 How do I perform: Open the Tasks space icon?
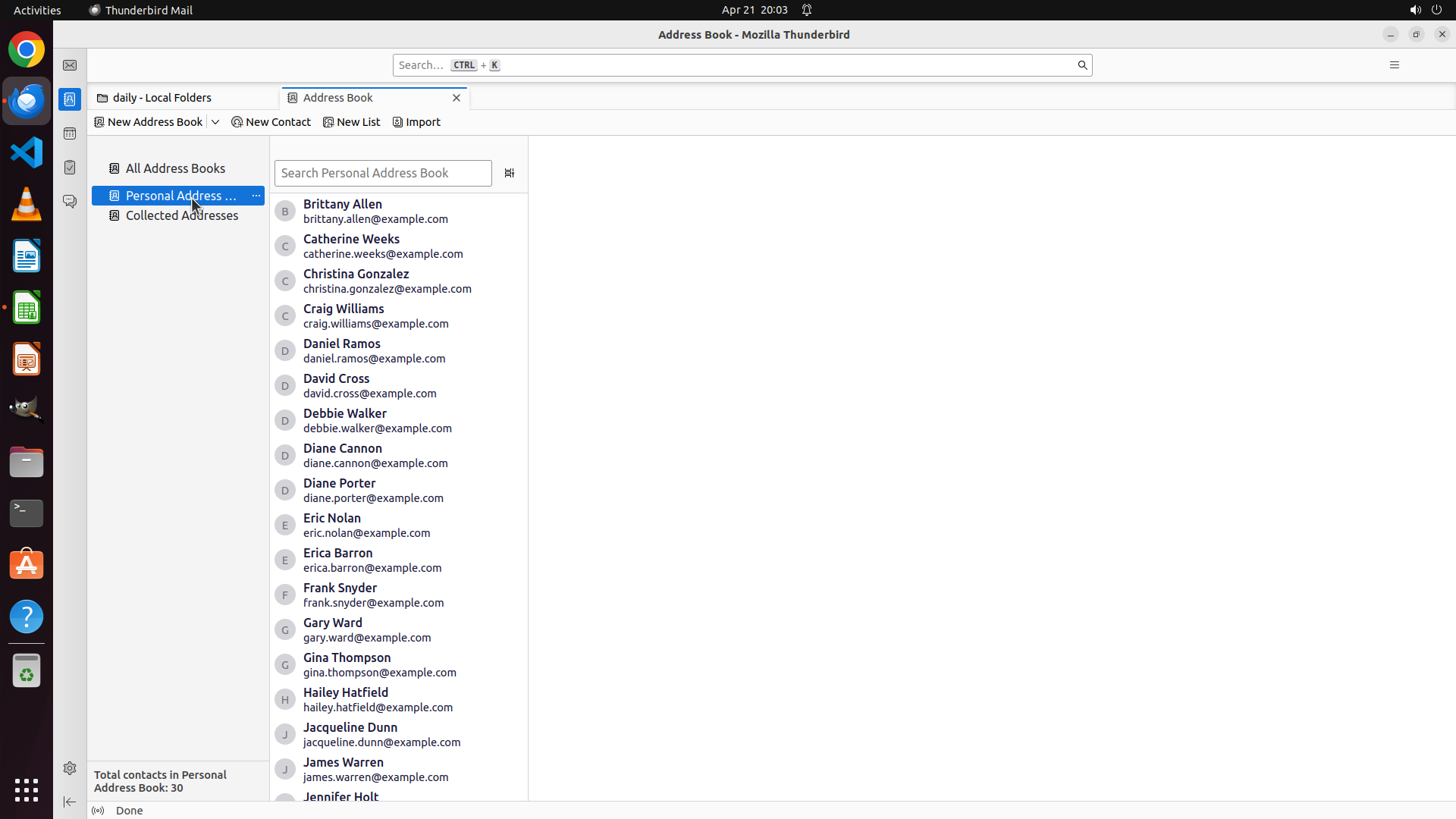(x=70, y=168)
